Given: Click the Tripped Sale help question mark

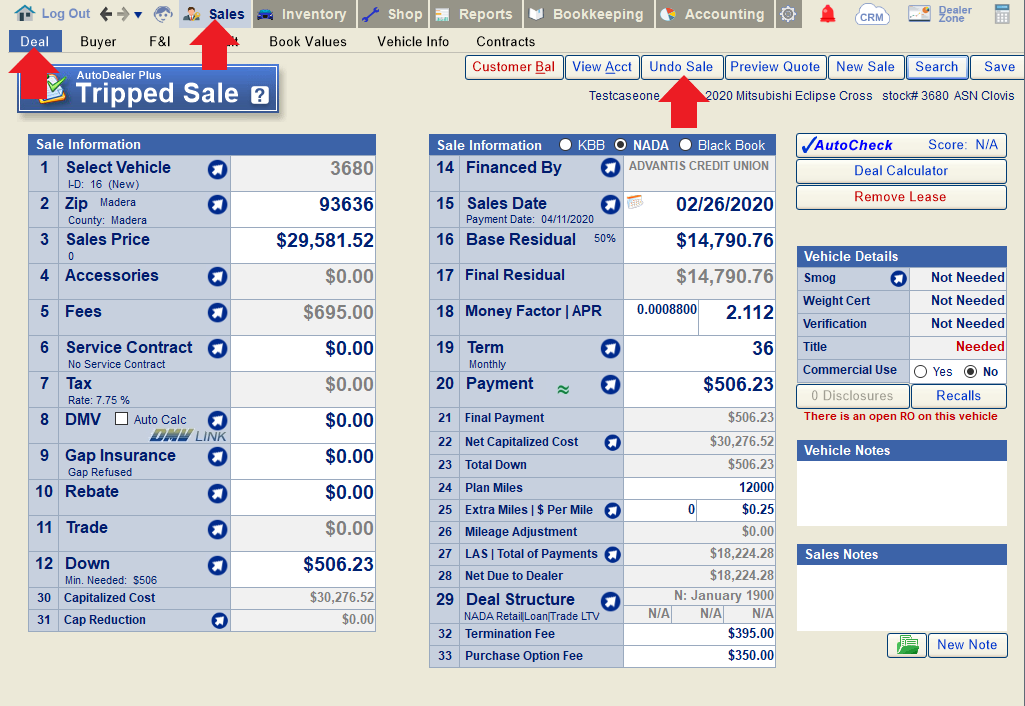Looking at the screenshot, I should (260, 95).
